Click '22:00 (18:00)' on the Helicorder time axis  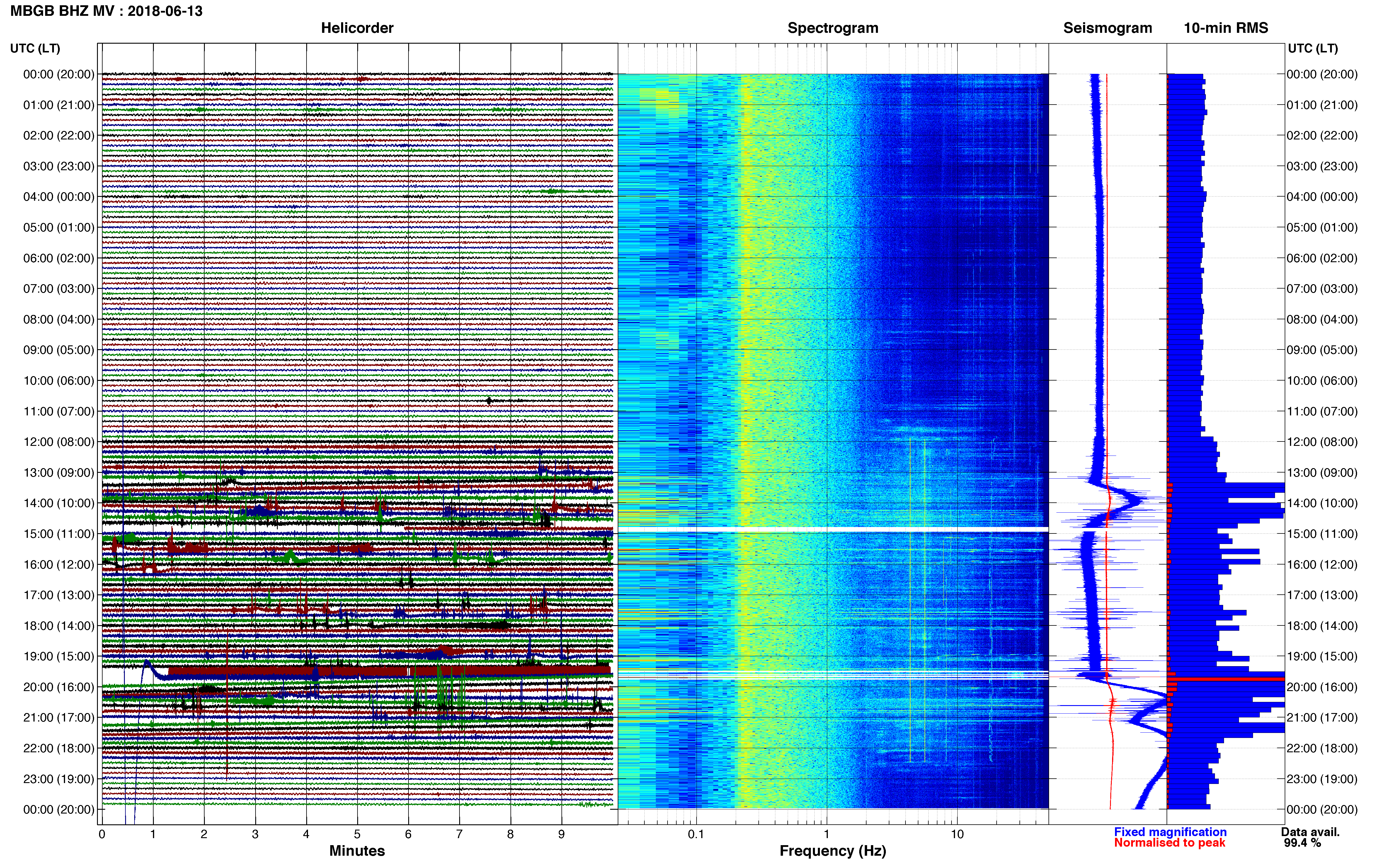(59, 748)
